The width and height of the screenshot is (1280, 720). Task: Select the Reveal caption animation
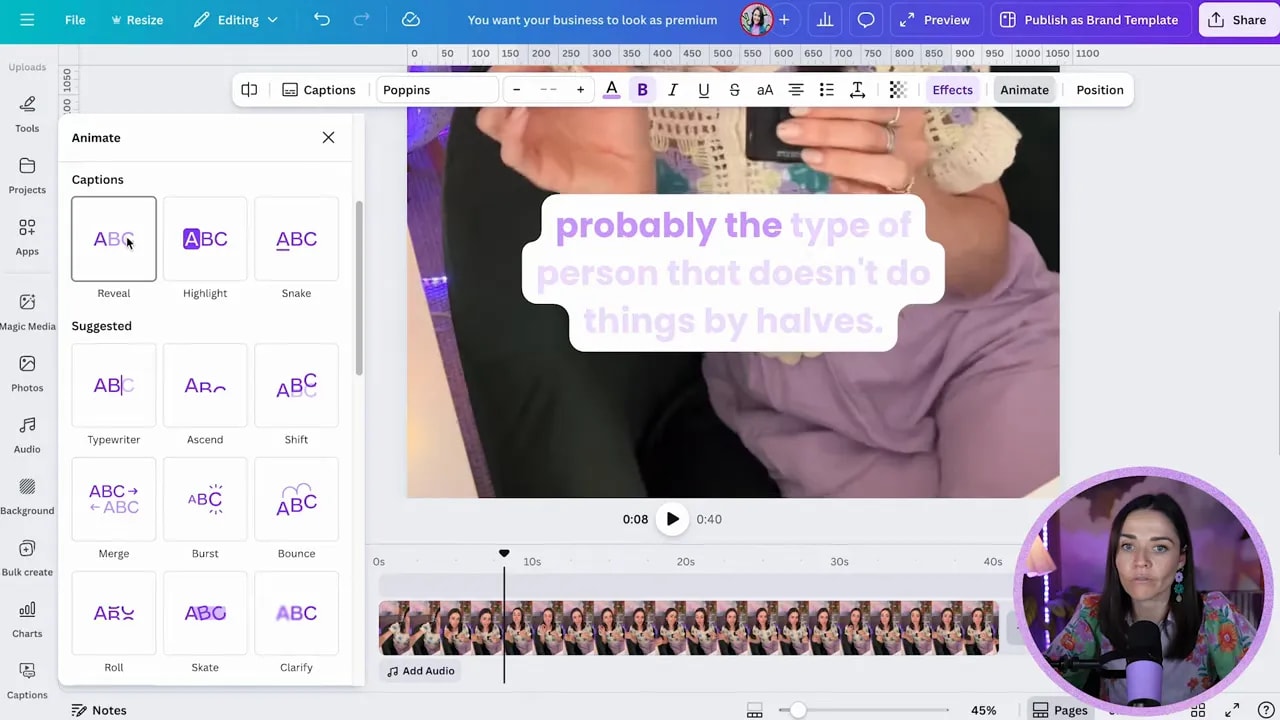[x=114, y=240]
